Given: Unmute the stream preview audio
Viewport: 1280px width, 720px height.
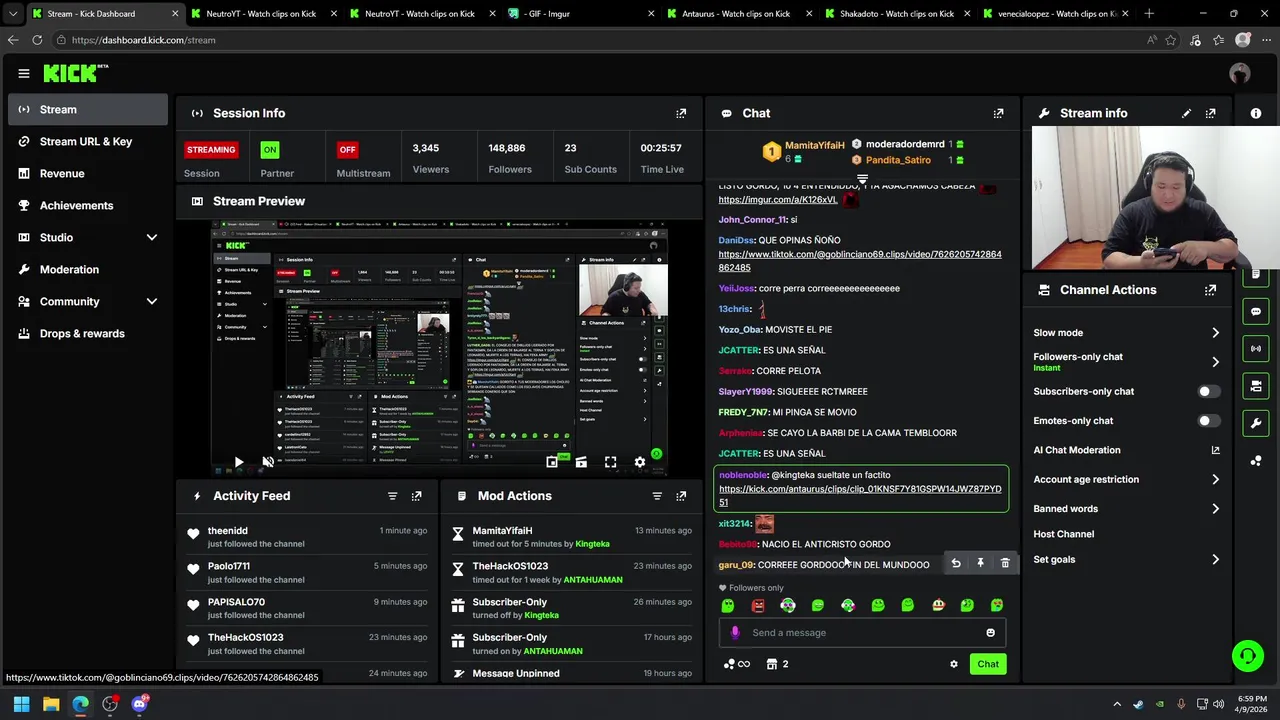Looking at the screenshot, I should point(268,462).
